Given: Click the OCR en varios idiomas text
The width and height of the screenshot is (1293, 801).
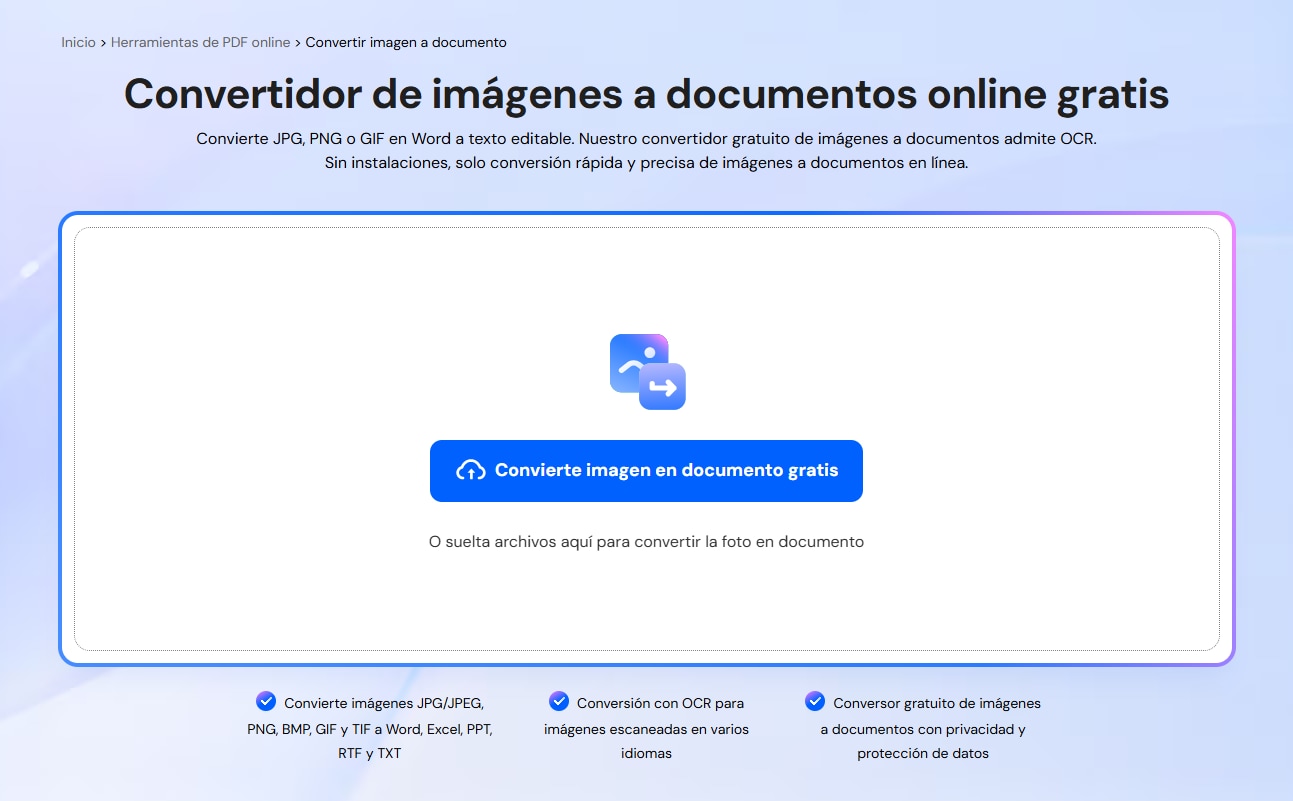Looking at the screenshot, I should (646, 729).
